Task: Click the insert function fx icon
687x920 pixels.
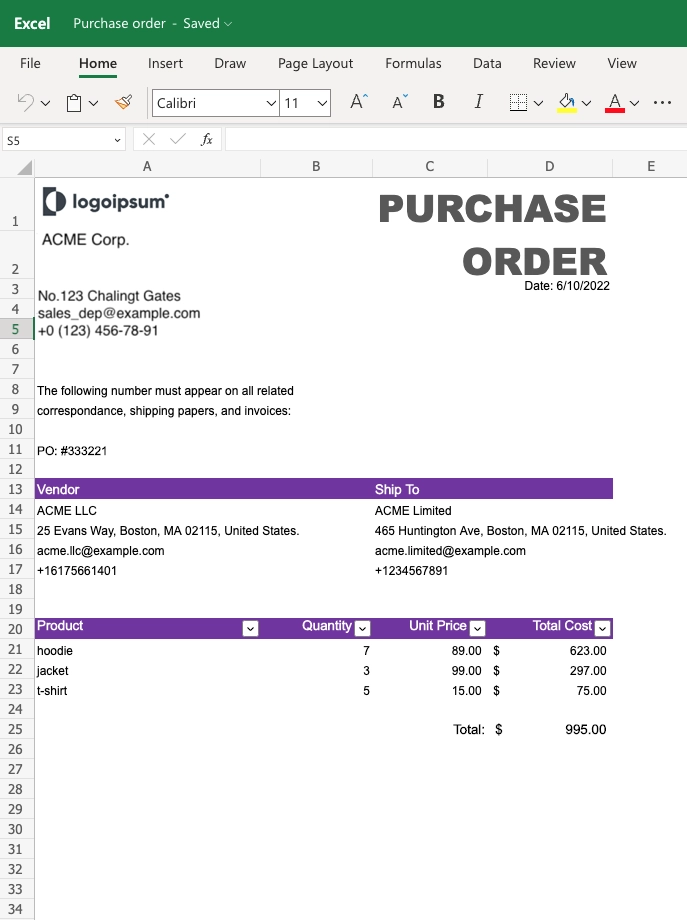Action: [x=207, y=140]
